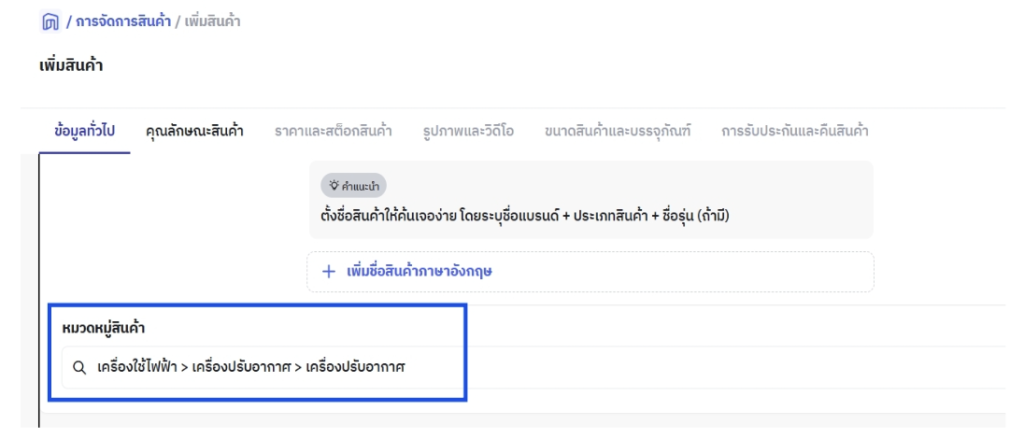This screenshot has height=439, width=1024.
Task: Click the เพิ่มสินค้า breadcrumb item
Action: click(212, 22)
